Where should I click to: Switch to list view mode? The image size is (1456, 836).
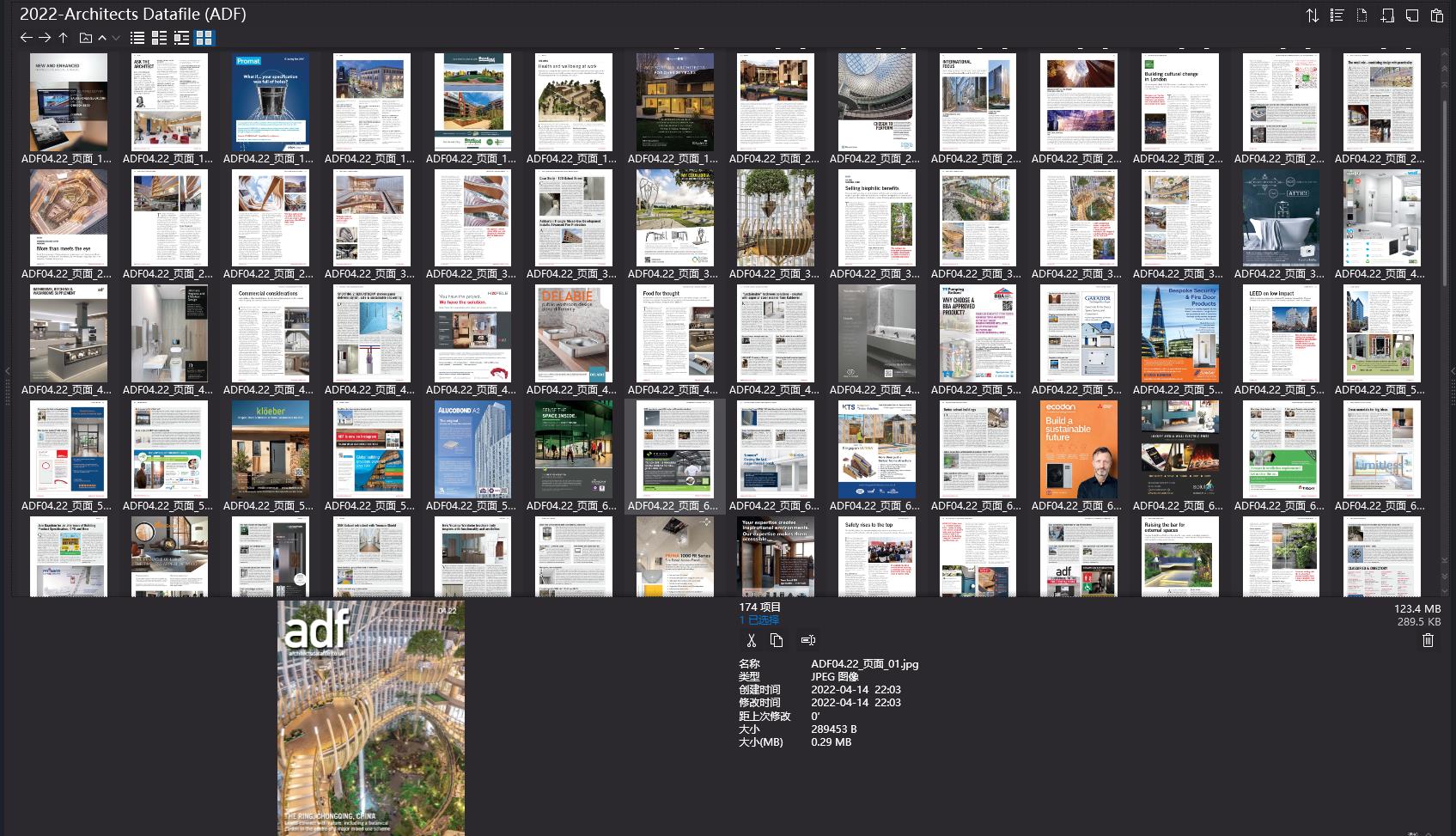[x=137, y=37]
